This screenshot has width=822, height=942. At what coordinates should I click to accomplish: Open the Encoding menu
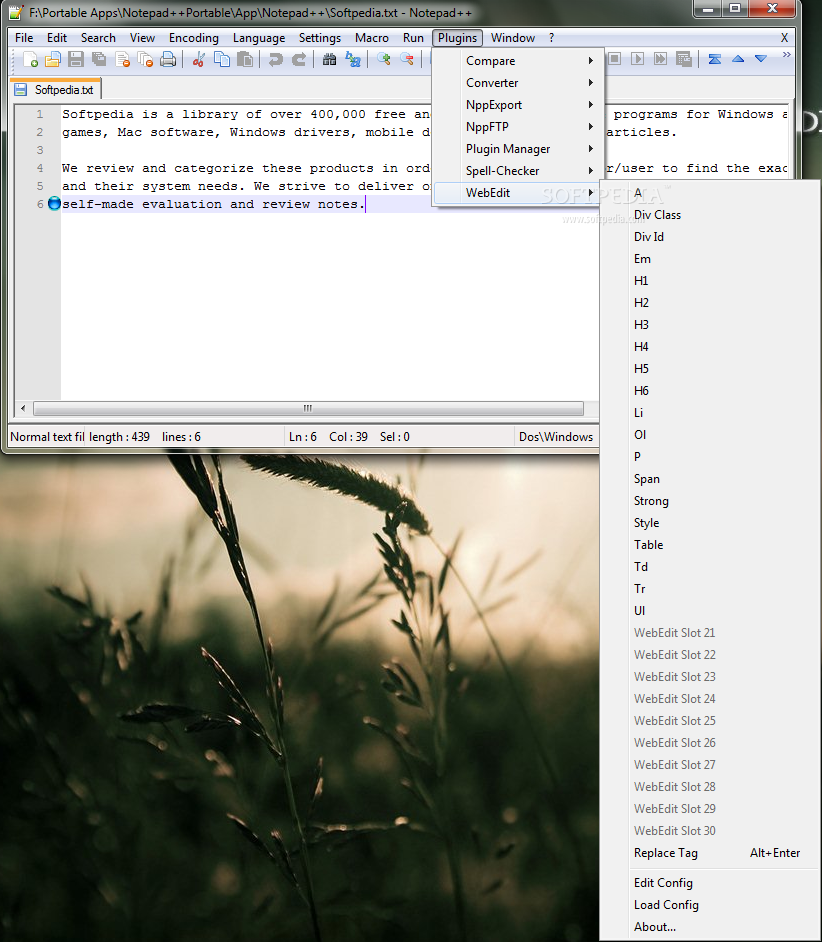click(193, 38)
